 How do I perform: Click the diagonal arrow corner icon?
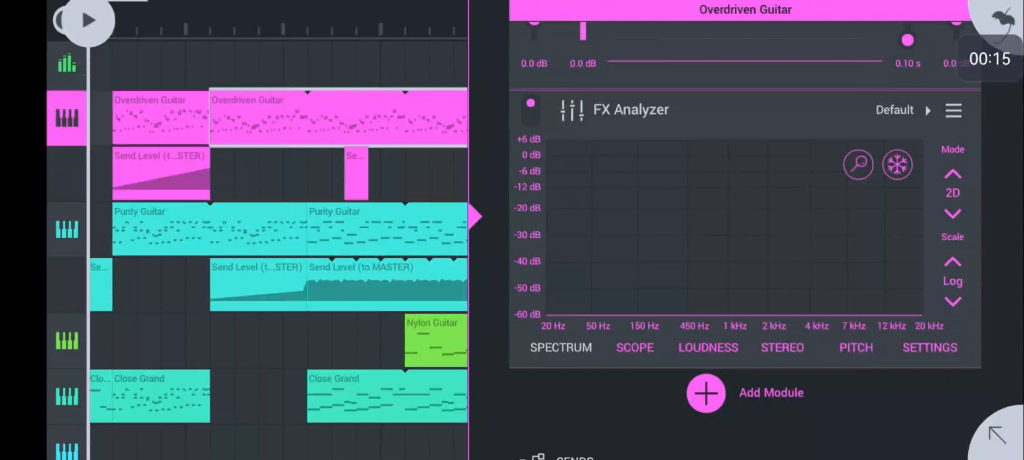click(x=997, y=435)
